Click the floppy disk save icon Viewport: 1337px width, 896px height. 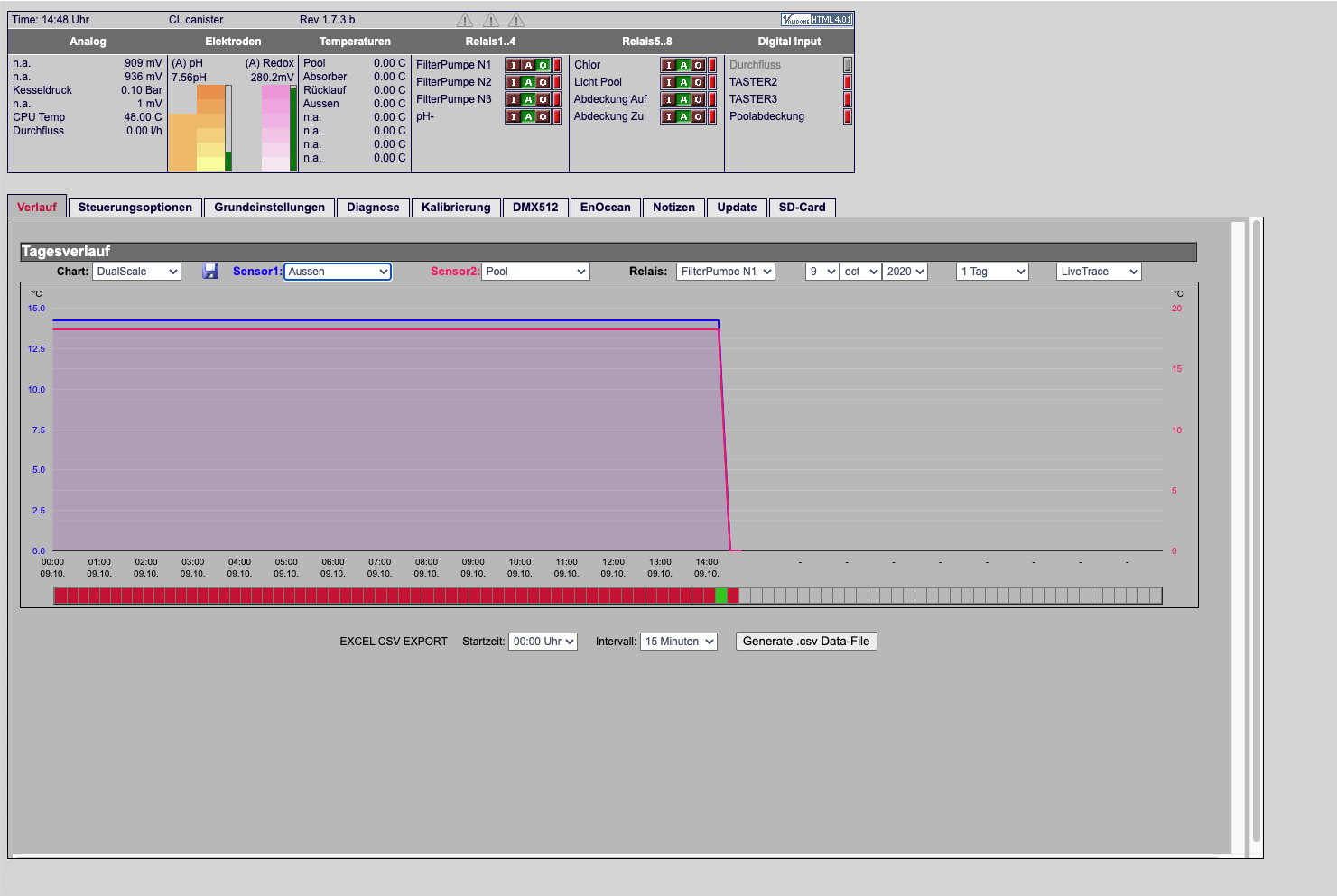(x=210, y=271)
